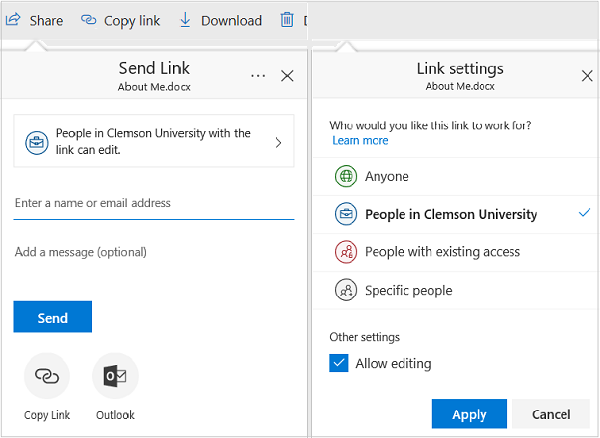Image resolution: width=600 pixels, height=438 pixels.
Task: Click the Cancel button
Action: point(551,414)
